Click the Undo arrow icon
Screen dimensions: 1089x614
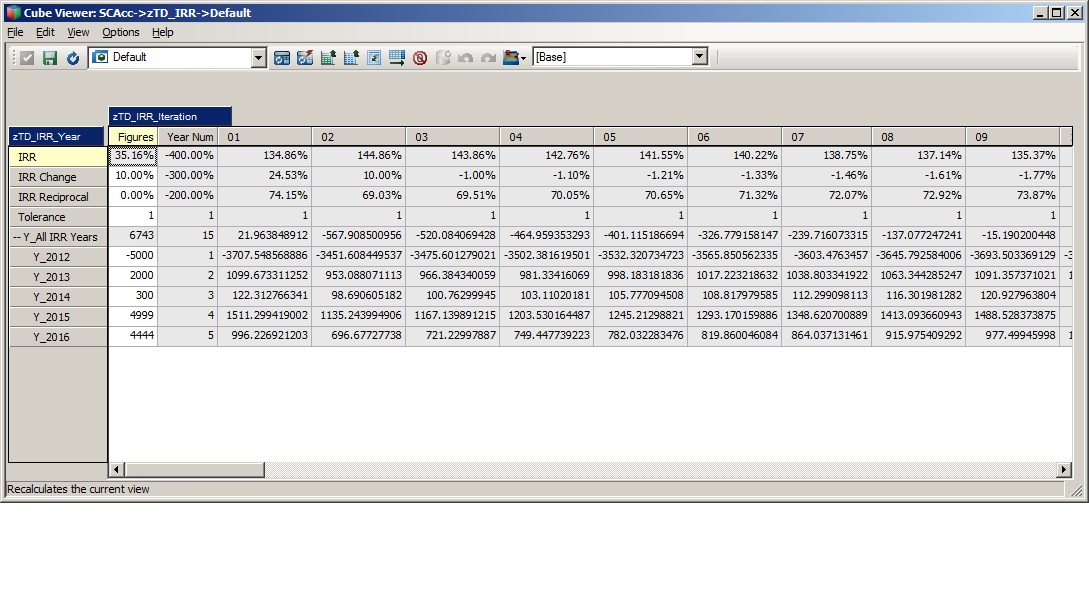[x=465, y=58]
